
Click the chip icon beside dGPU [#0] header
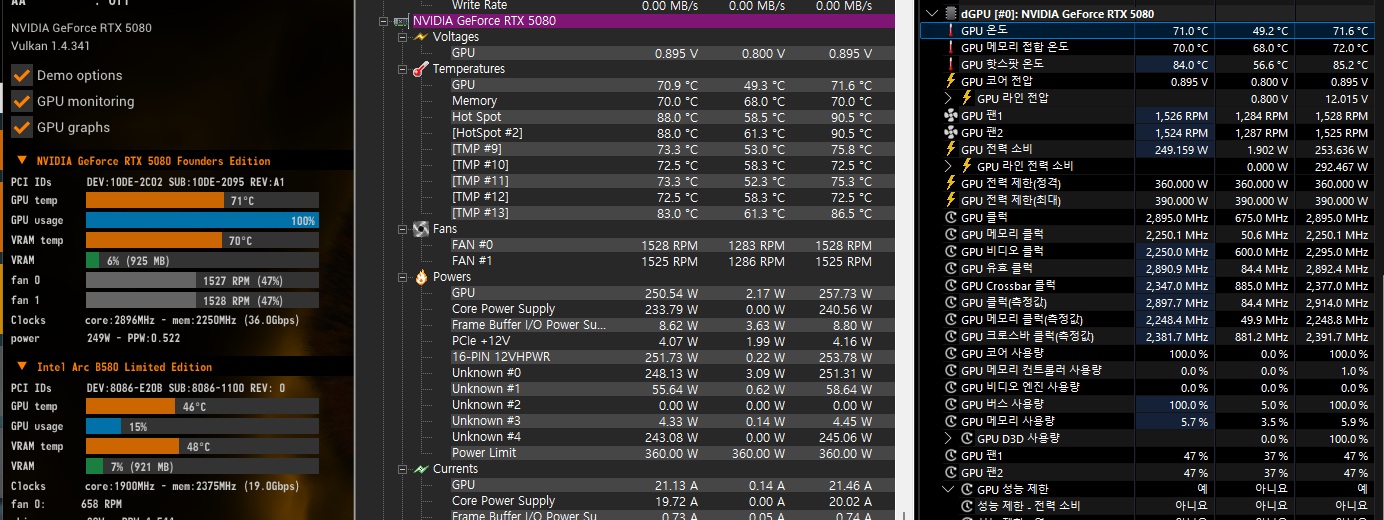pos(950,14)
